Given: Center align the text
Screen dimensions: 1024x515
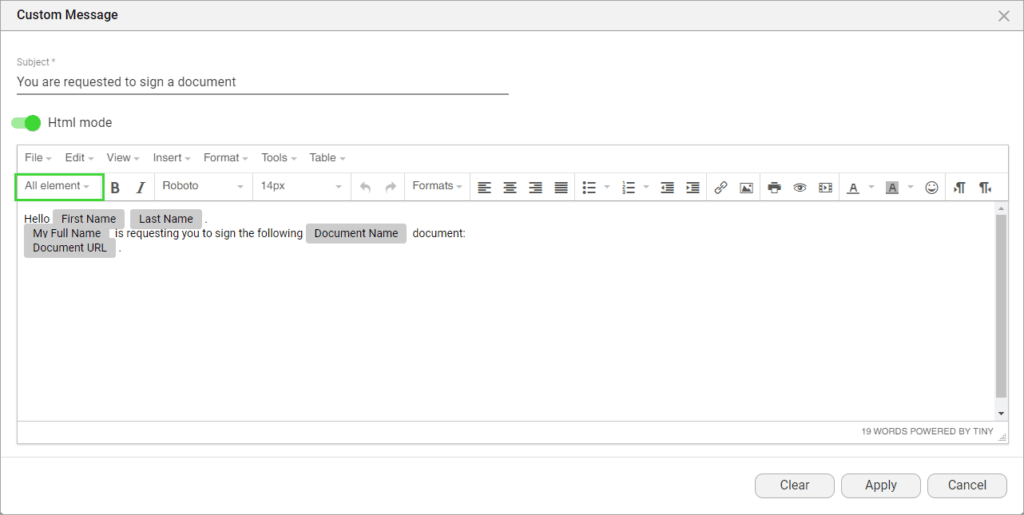Looking at the screenshot, I should click(510, 187).
